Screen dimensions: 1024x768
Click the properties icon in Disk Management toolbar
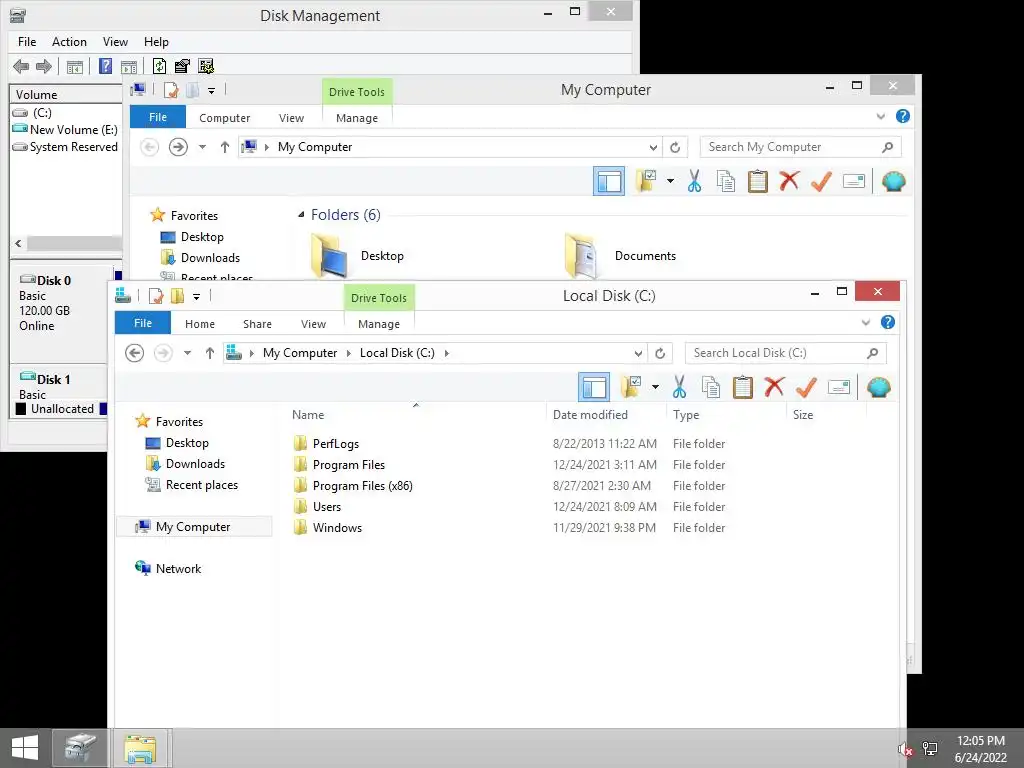pyautogui.click(x=182, y=66)
